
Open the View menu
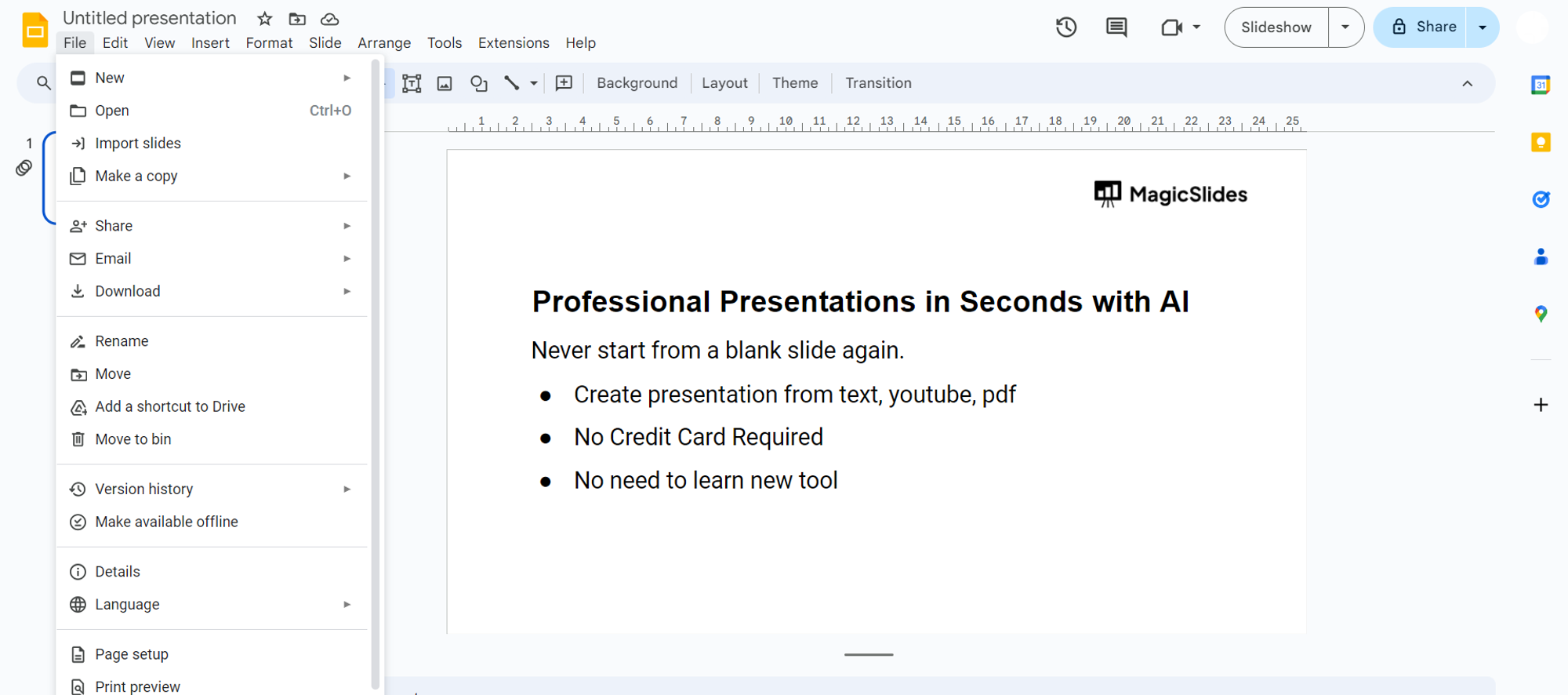coord(159,43)
